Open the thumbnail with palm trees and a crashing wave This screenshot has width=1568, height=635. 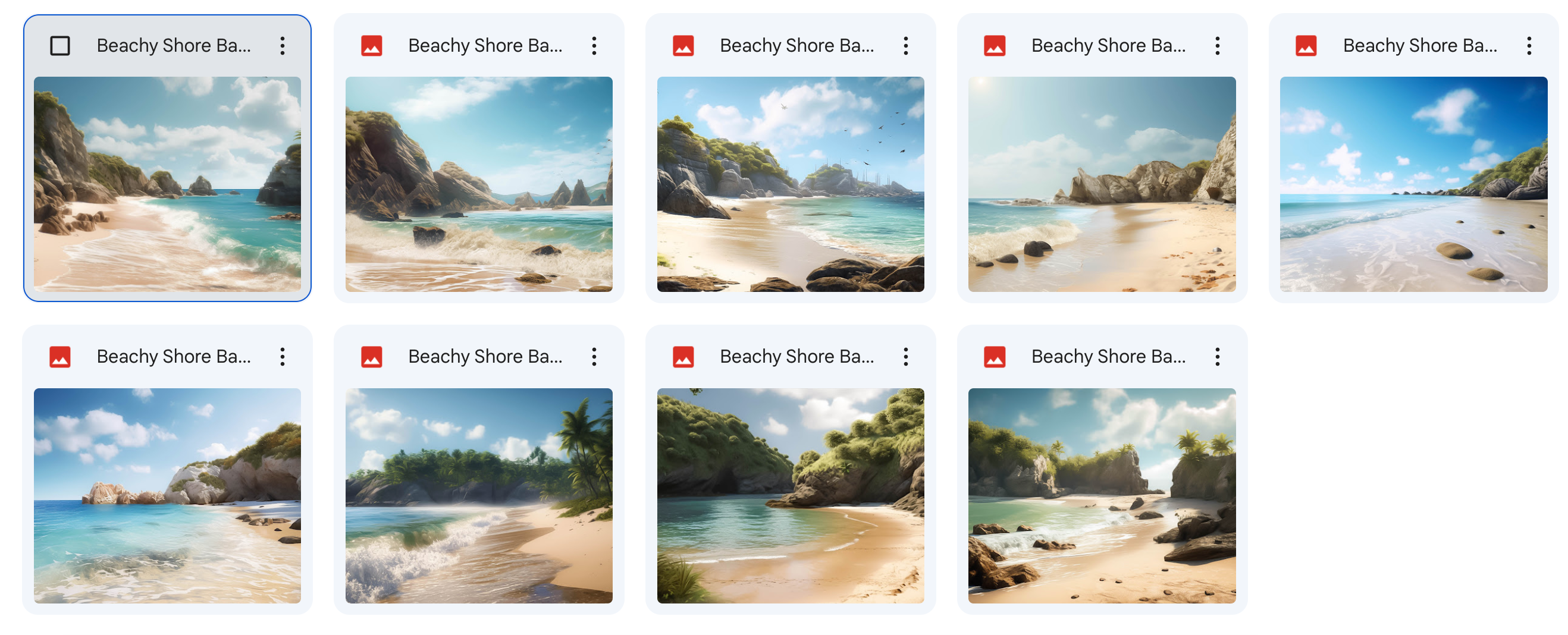[479, 496]
